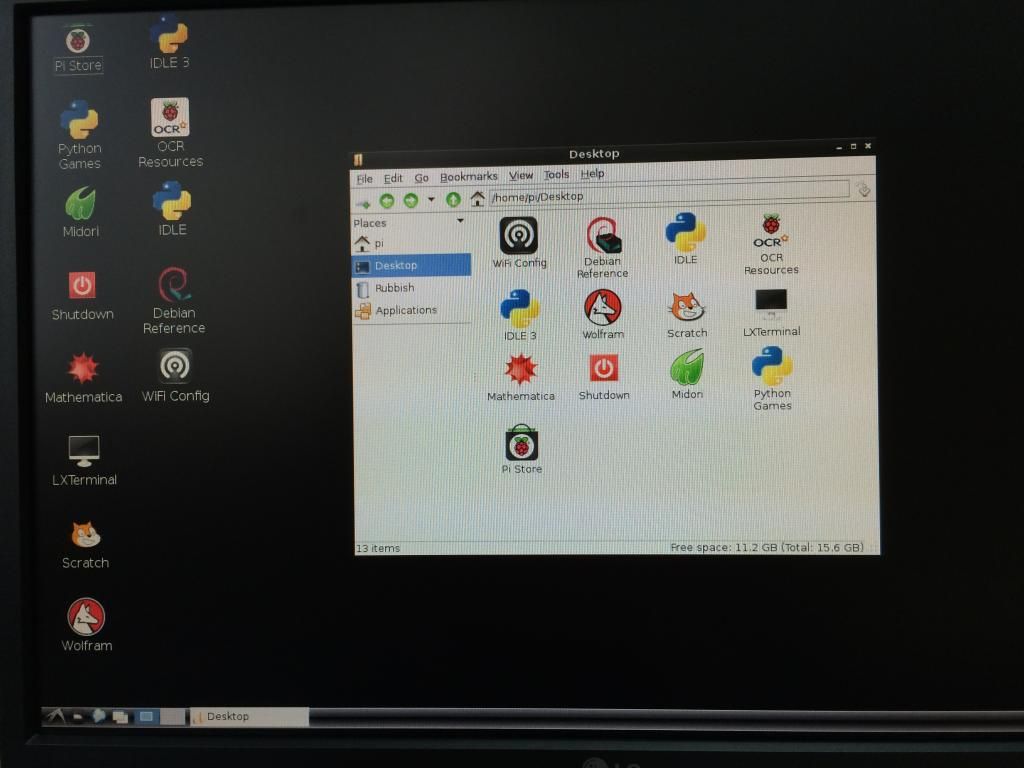The height and width of the screenshot is (768, 1024).
Task: Select IDLE icon in the file manager
Action: pos(685,238)
